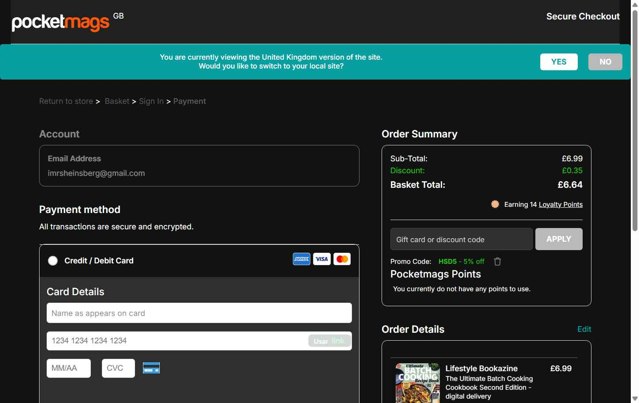The image size is (639, 403).
Task: Click the Batch Cooking cover thumbnail
Action: point(418,383)
